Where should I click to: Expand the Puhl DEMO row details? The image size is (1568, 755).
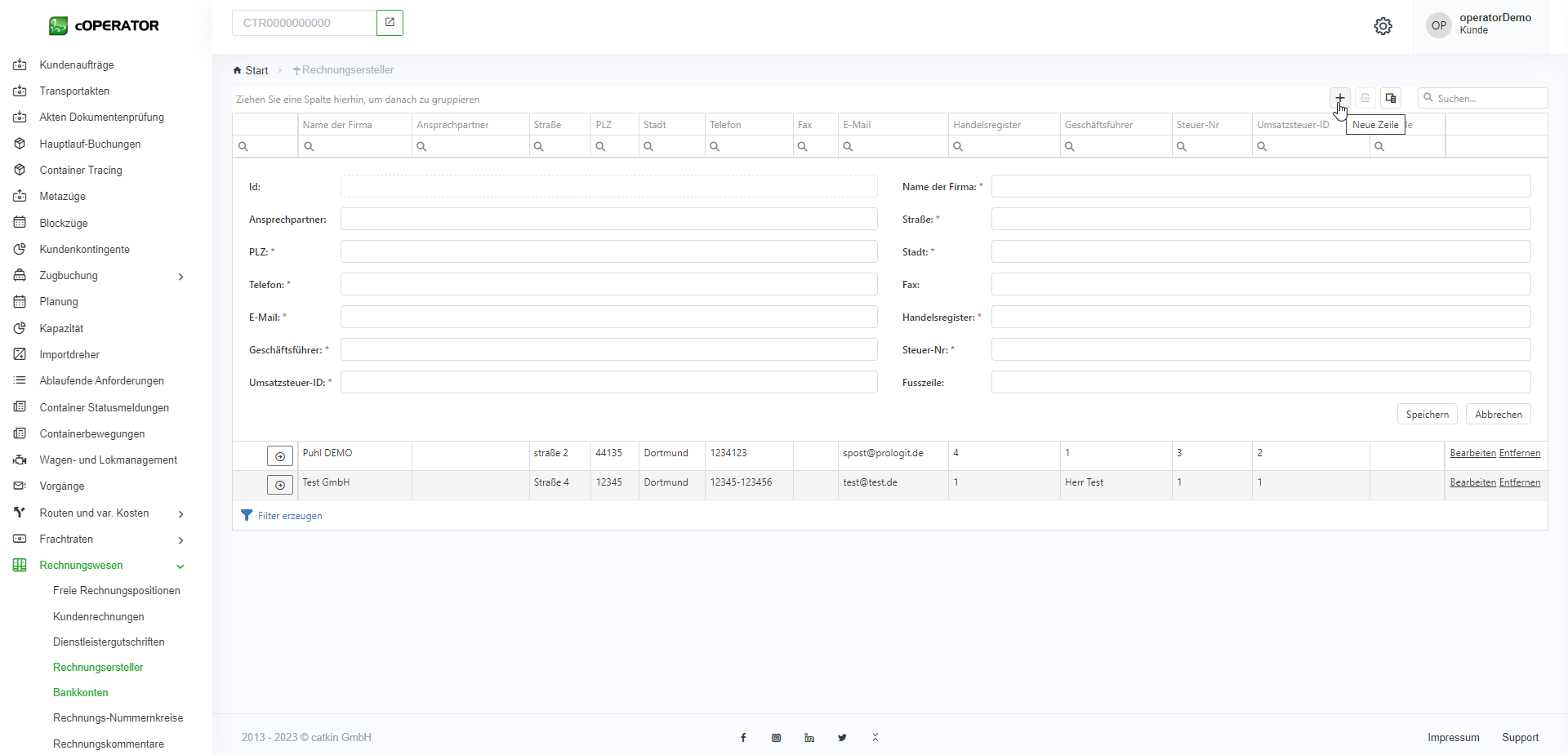279,456
